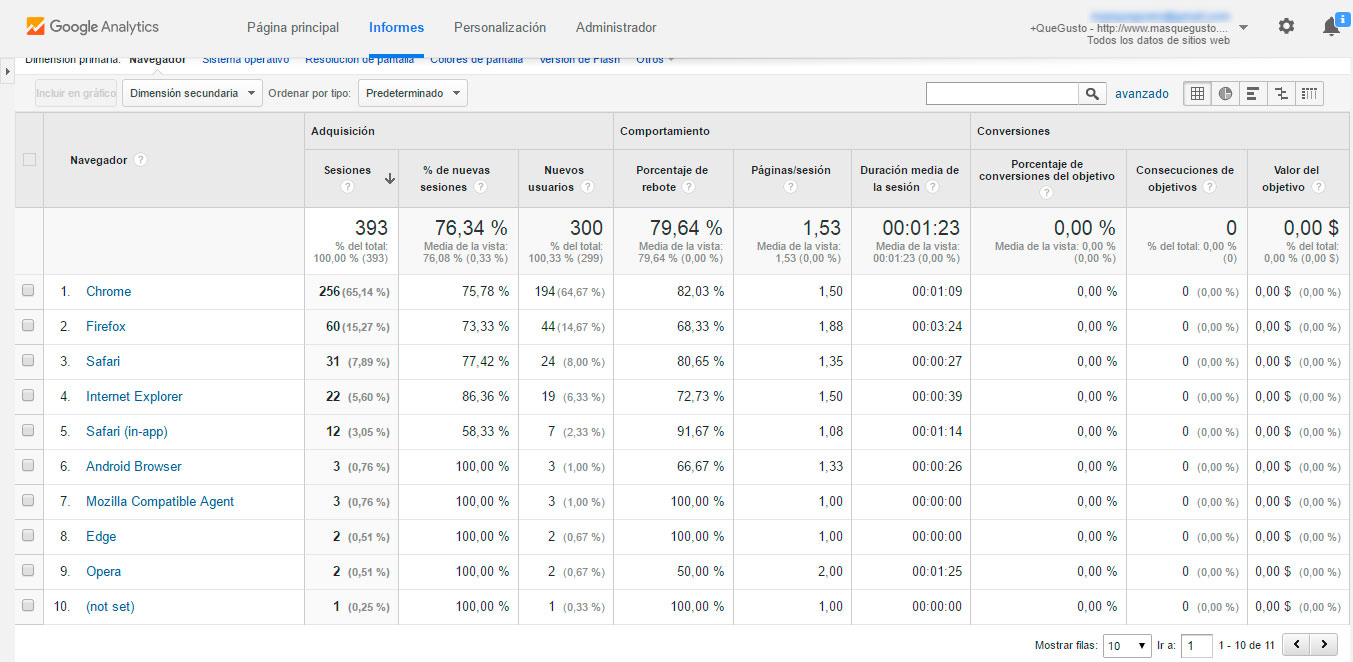The width and height of the screenshot is (1353, 662).
Task: Check the Mozilla Compatible Agent row checkbox
Action: click(28, 501)
